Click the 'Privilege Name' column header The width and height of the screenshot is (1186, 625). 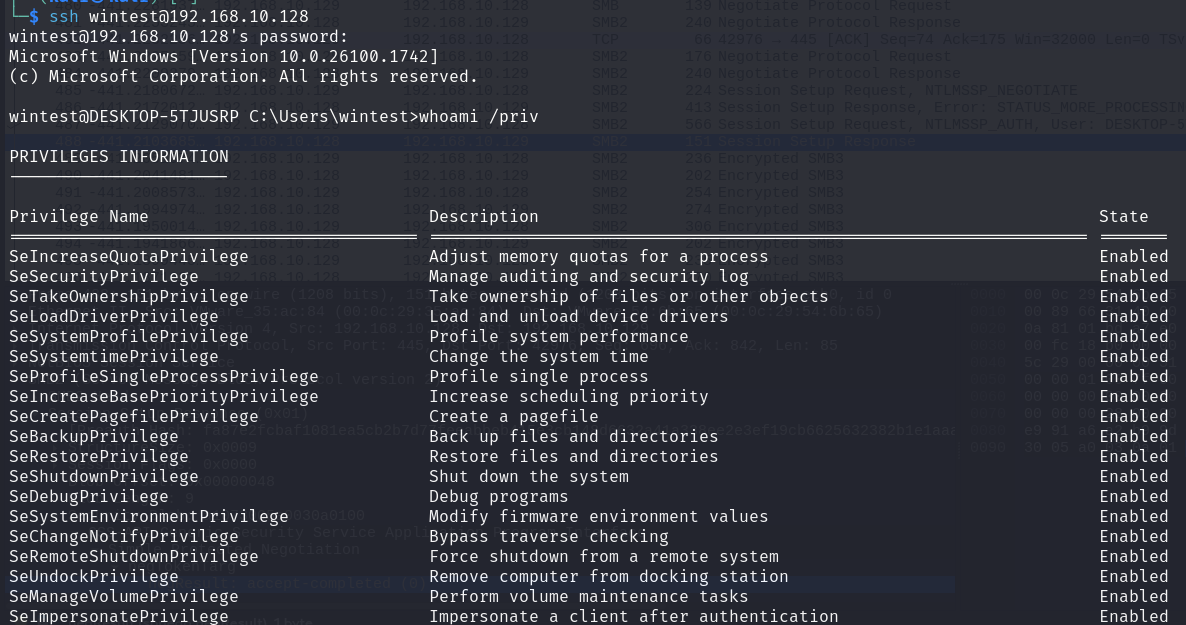tap(79, 217)
